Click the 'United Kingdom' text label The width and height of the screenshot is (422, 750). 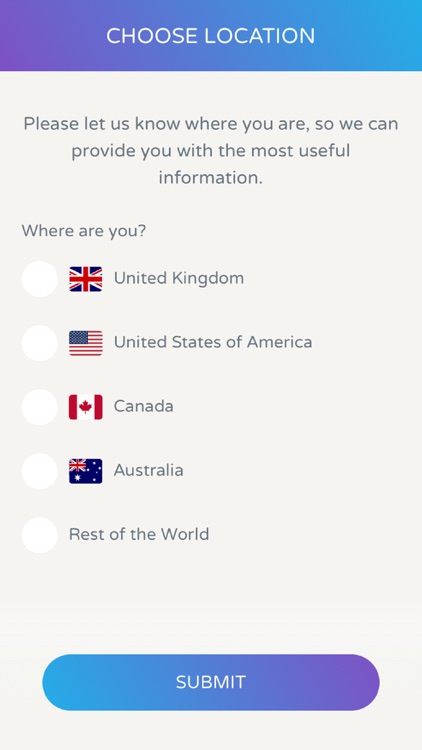coord(178,278)
